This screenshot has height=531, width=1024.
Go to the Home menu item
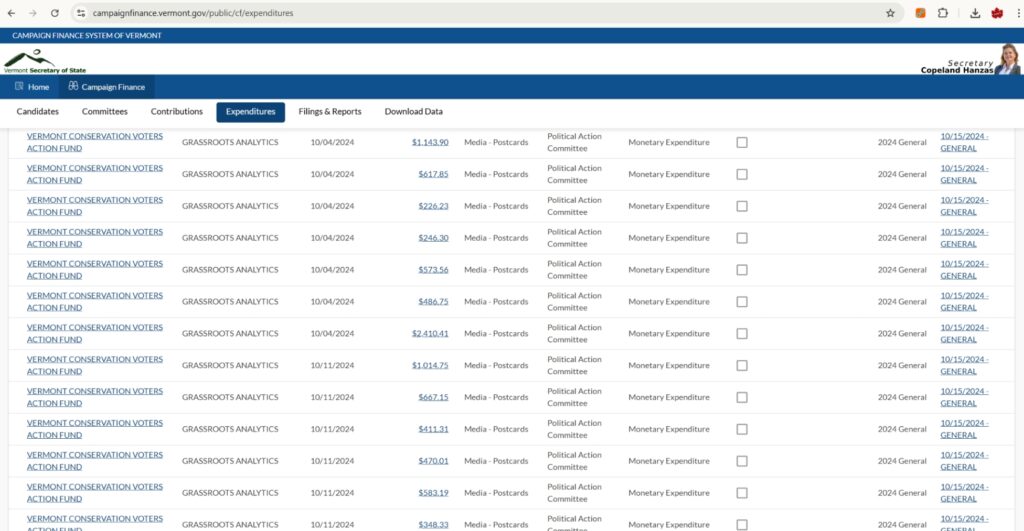coord(32,87)
